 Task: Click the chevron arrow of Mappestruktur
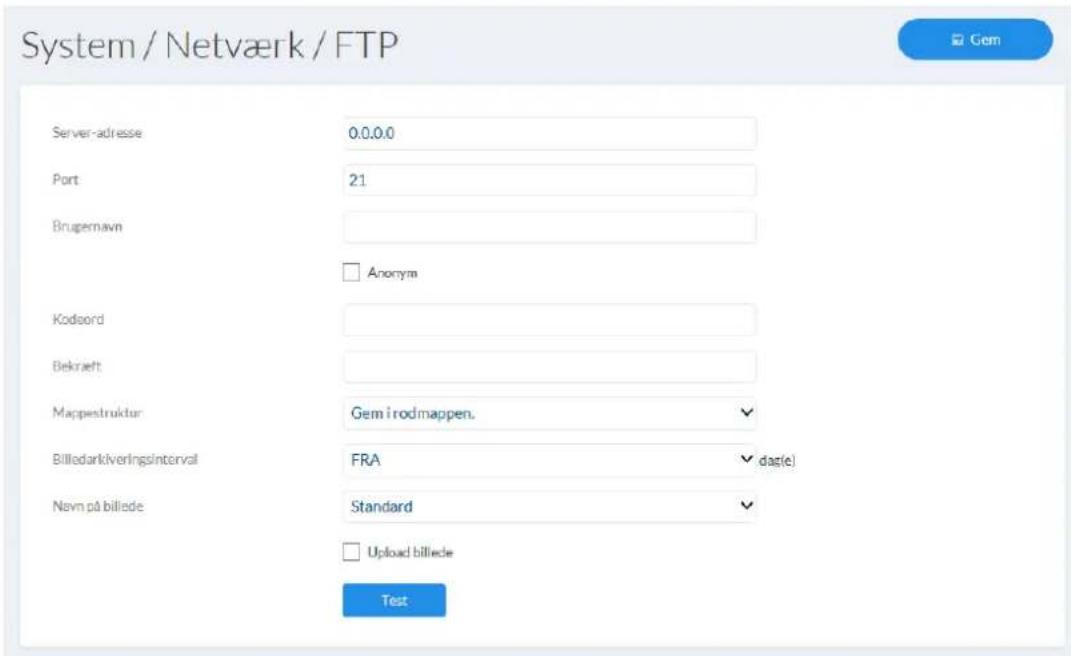pos(747,412)
